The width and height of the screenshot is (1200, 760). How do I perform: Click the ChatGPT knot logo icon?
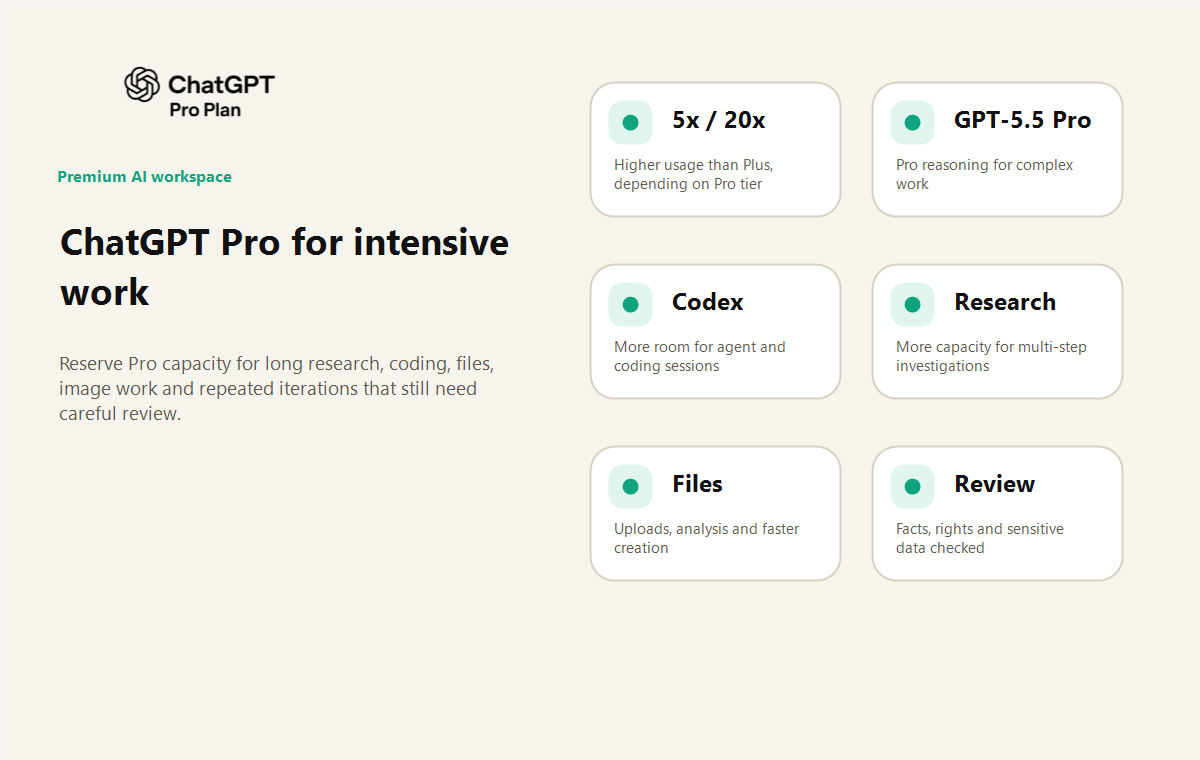click(142, 84)
